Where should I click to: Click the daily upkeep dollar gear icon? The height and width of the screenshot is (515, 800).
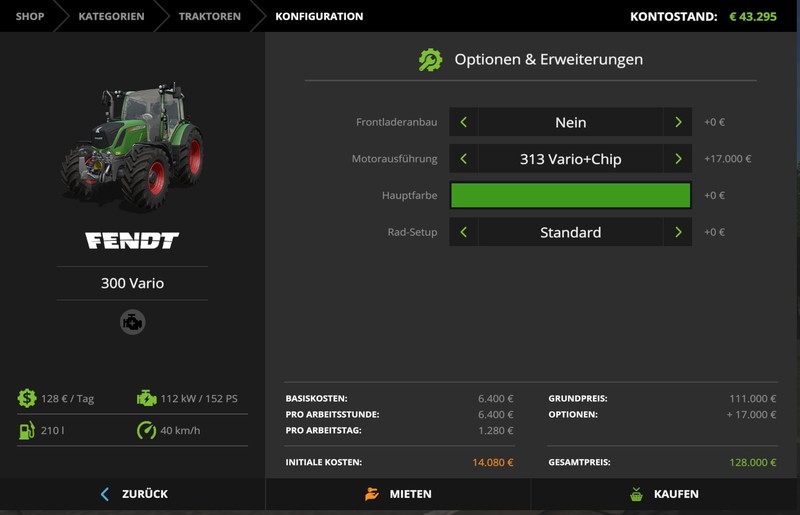tap(27, 398)
